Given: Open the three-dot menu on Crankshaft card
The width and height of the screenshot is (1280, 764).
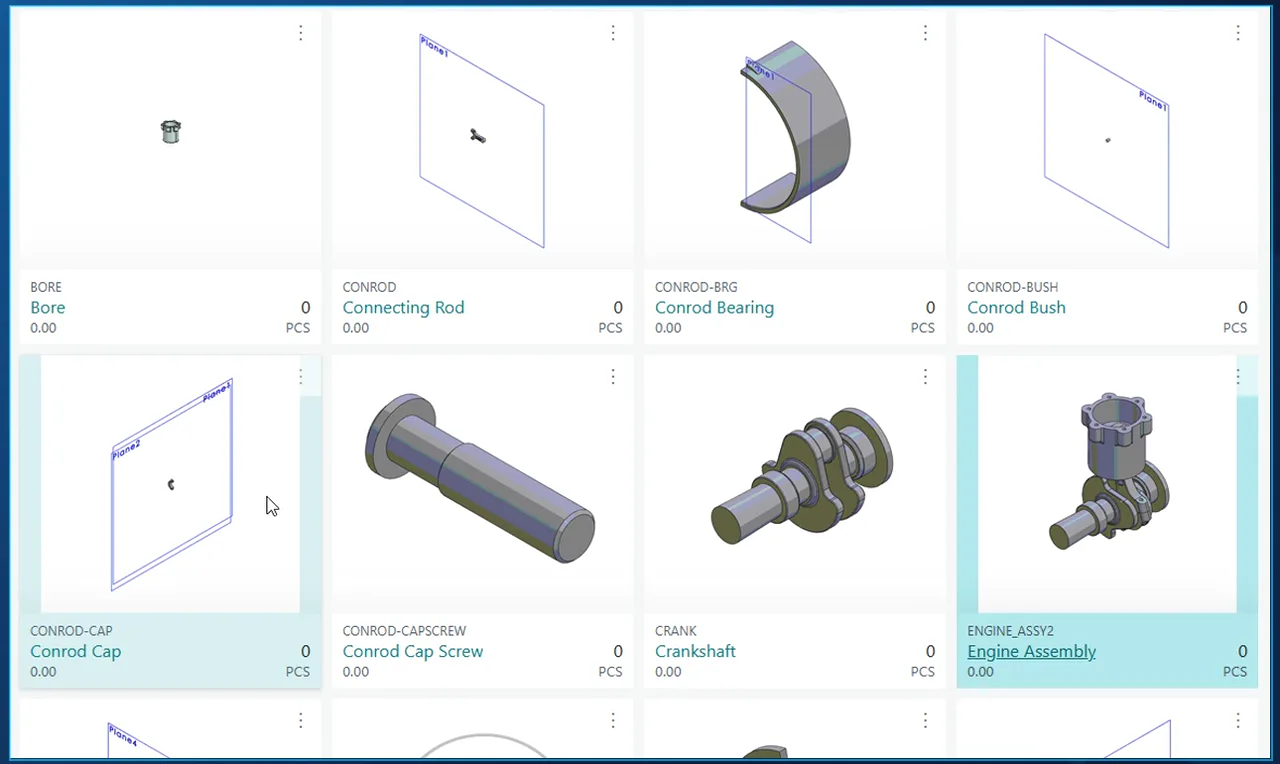Looking at the screenshot, I should pos(925,377).
